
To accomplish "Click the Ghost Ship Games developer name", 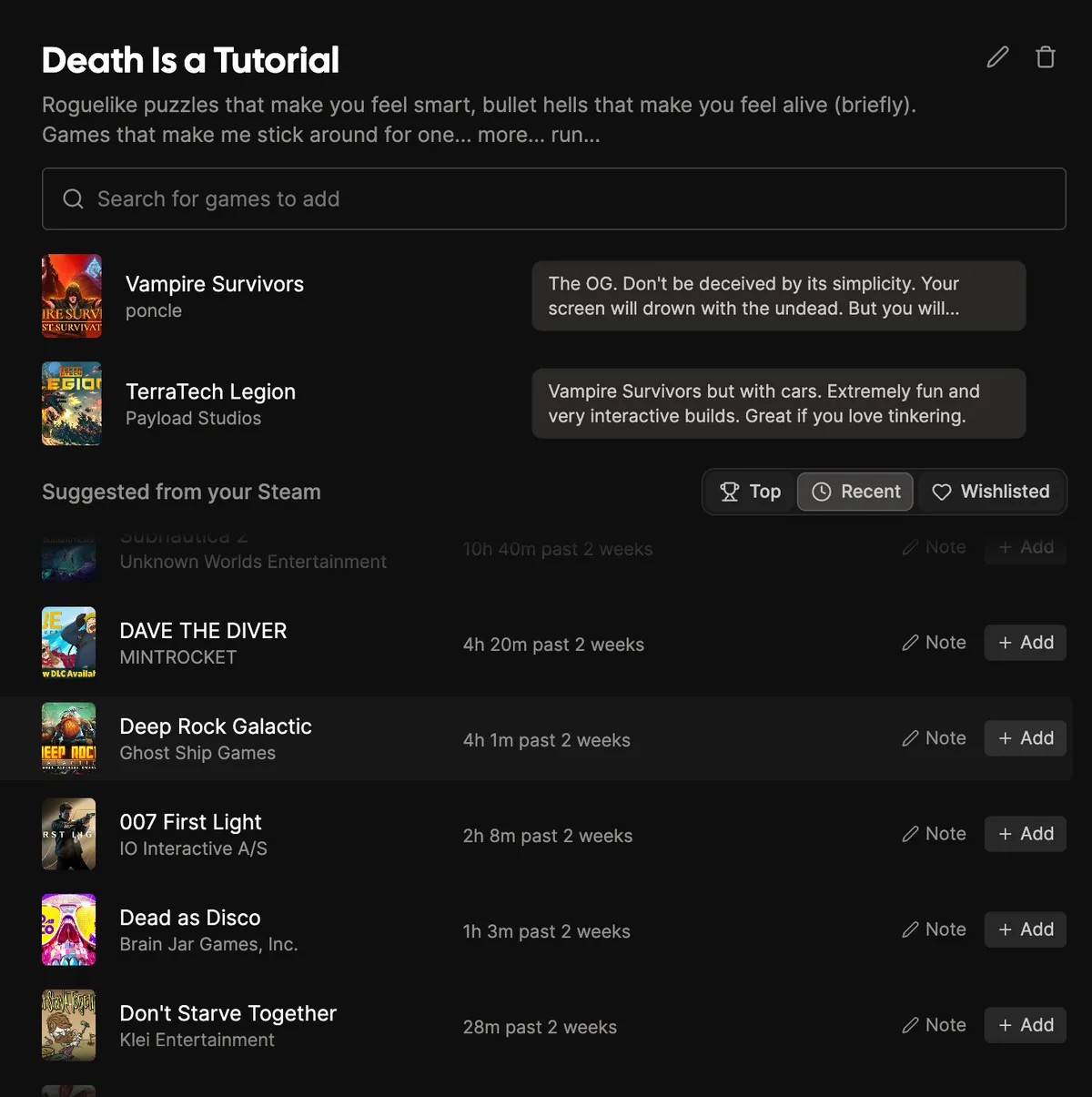I will pyautogui.click(x=197, y=753).
